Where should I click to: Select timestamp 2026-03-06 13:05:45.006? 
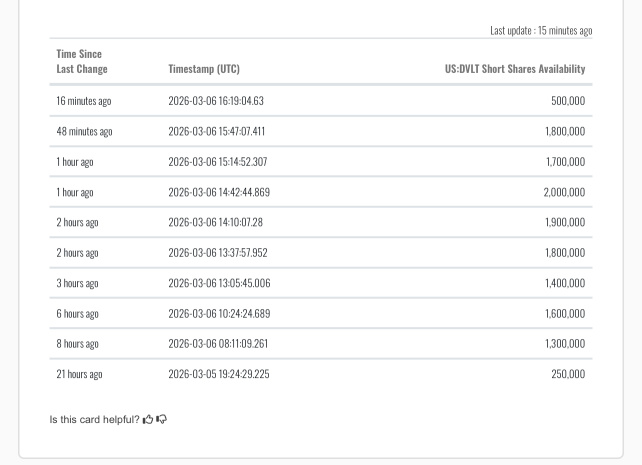click(219, 283)
